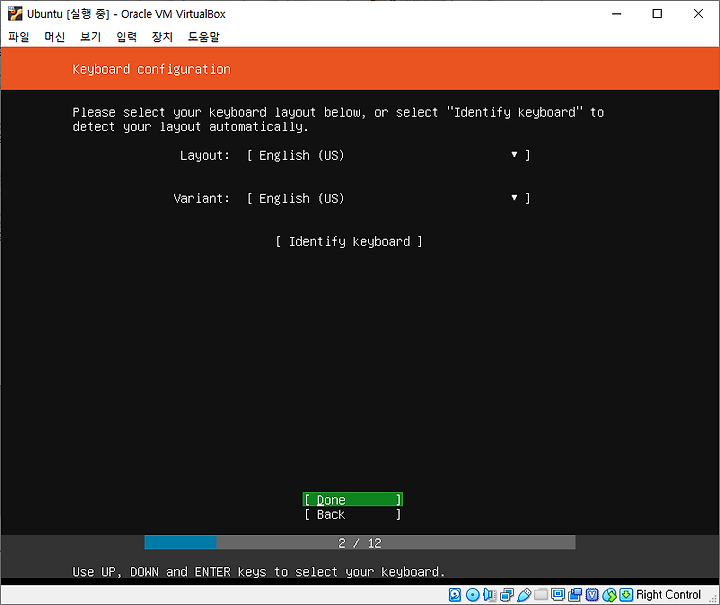Click the Keyboard configuration header text
This screenshot has height=605, width=720.
coord(152,69)
